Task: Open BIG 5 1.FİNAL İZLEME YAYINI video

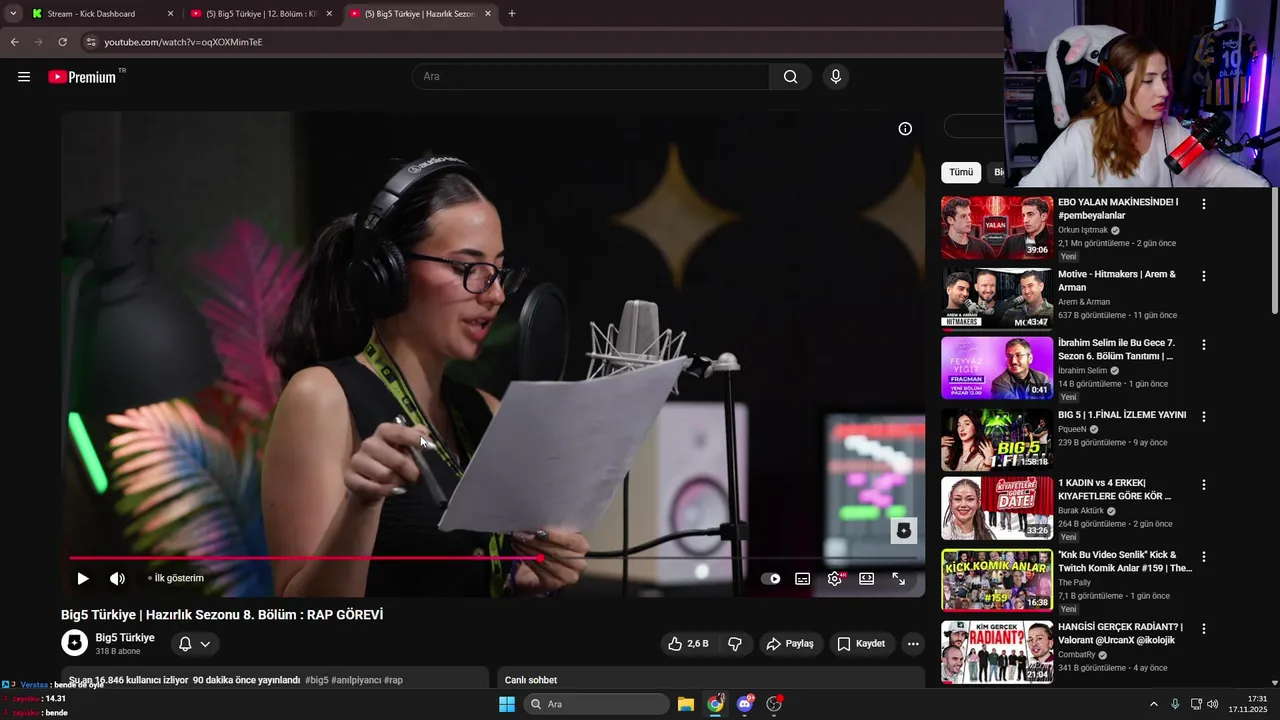Action: tap(997, 439)
